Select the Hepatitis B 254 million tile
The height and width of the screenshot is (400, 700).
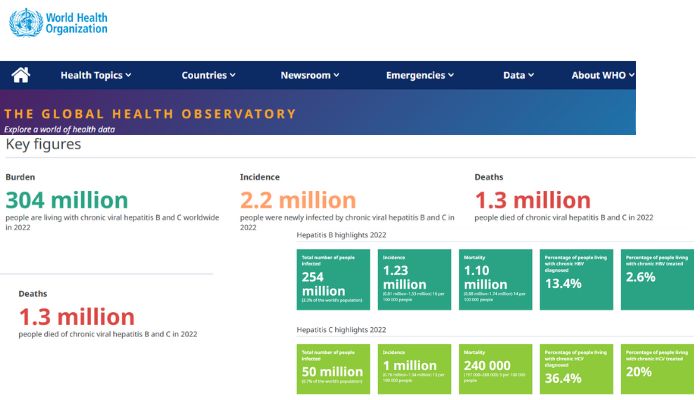[x=333, y=279]
